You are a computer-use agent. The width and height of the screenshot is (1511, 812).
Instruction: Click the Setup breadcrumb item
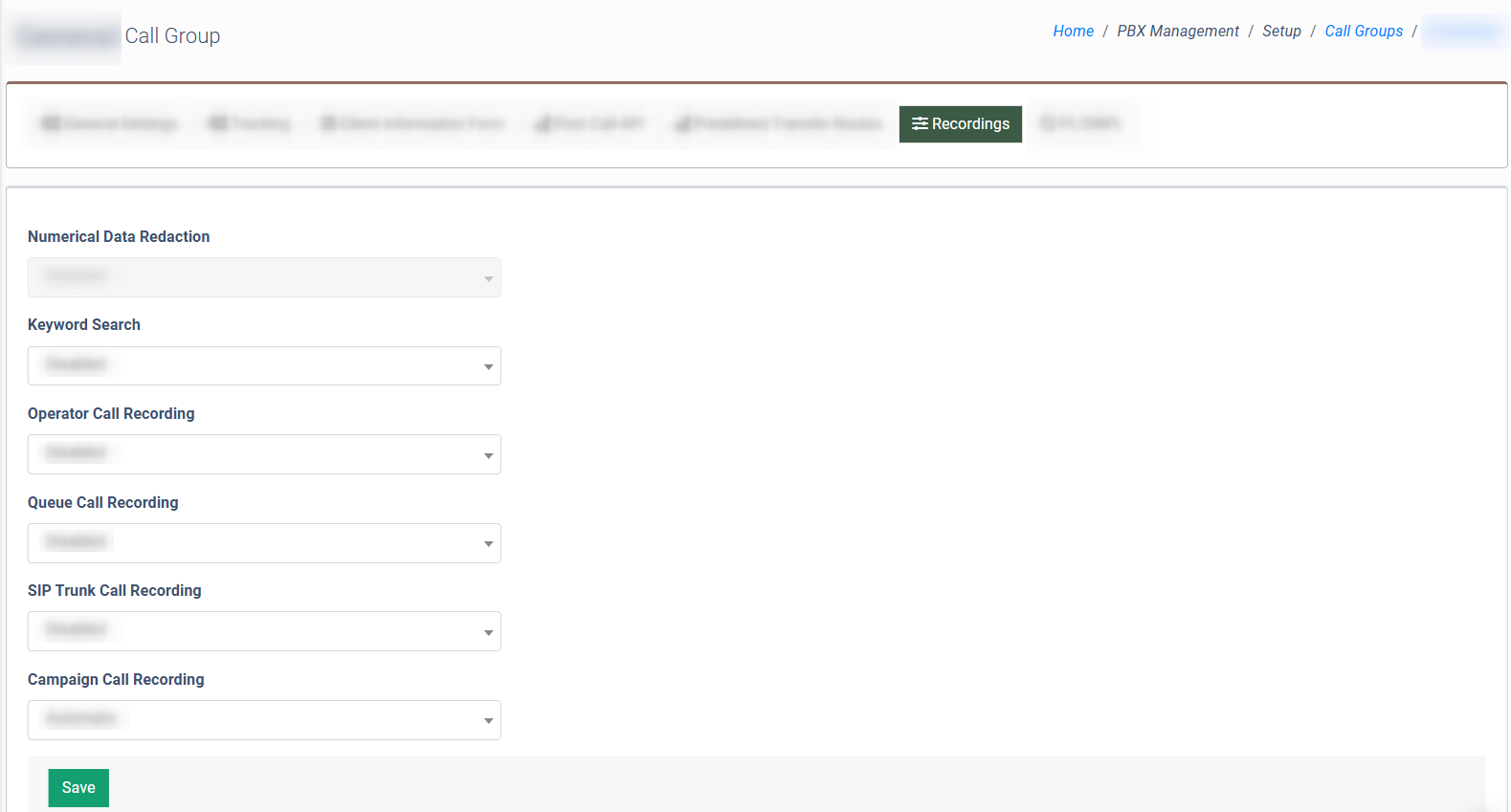1281,32
